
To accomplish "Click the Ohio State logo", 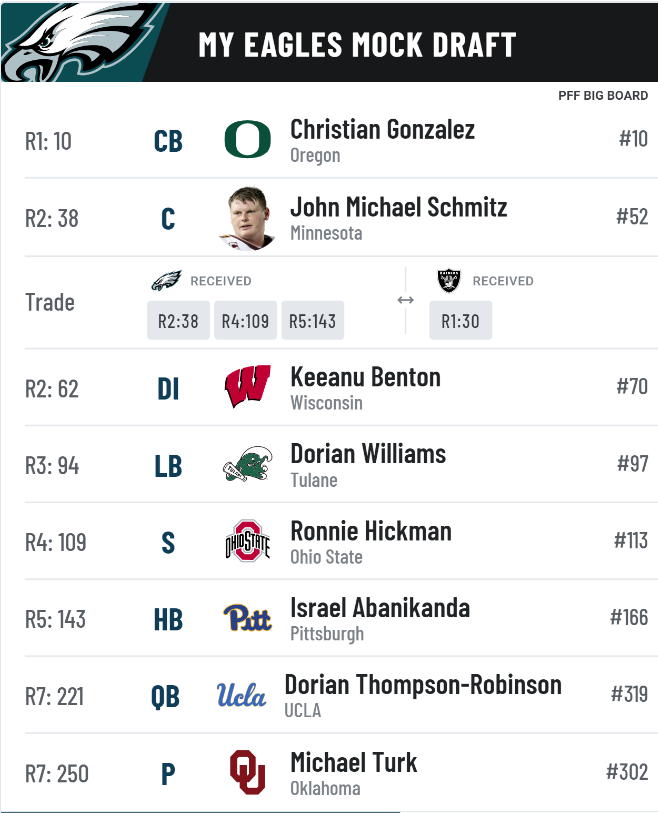I will (247, 541).
